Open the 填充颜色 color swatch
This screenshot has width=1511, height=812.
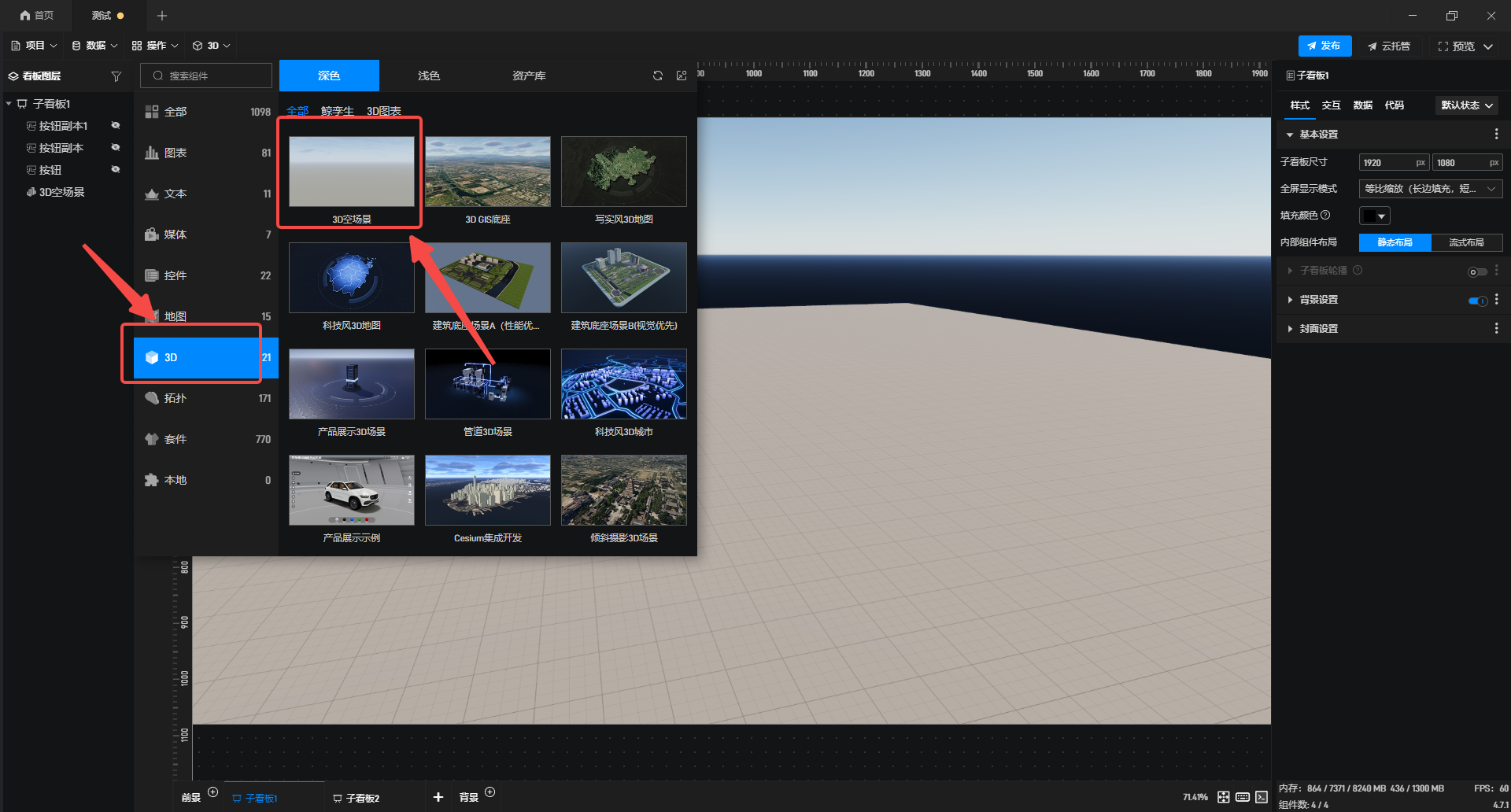click(x=1374, y=216)
